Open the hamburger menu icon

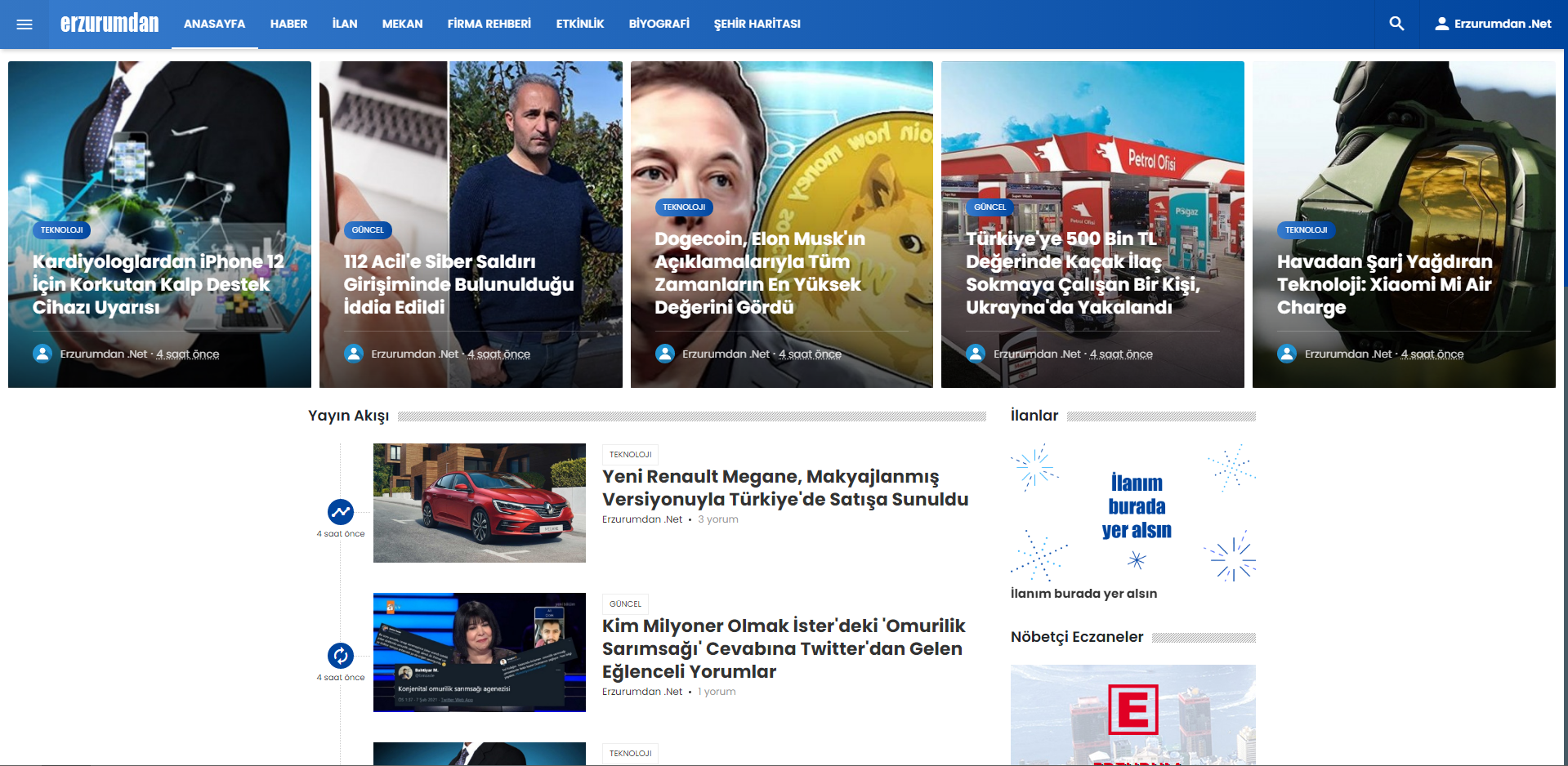click(25, 24)
